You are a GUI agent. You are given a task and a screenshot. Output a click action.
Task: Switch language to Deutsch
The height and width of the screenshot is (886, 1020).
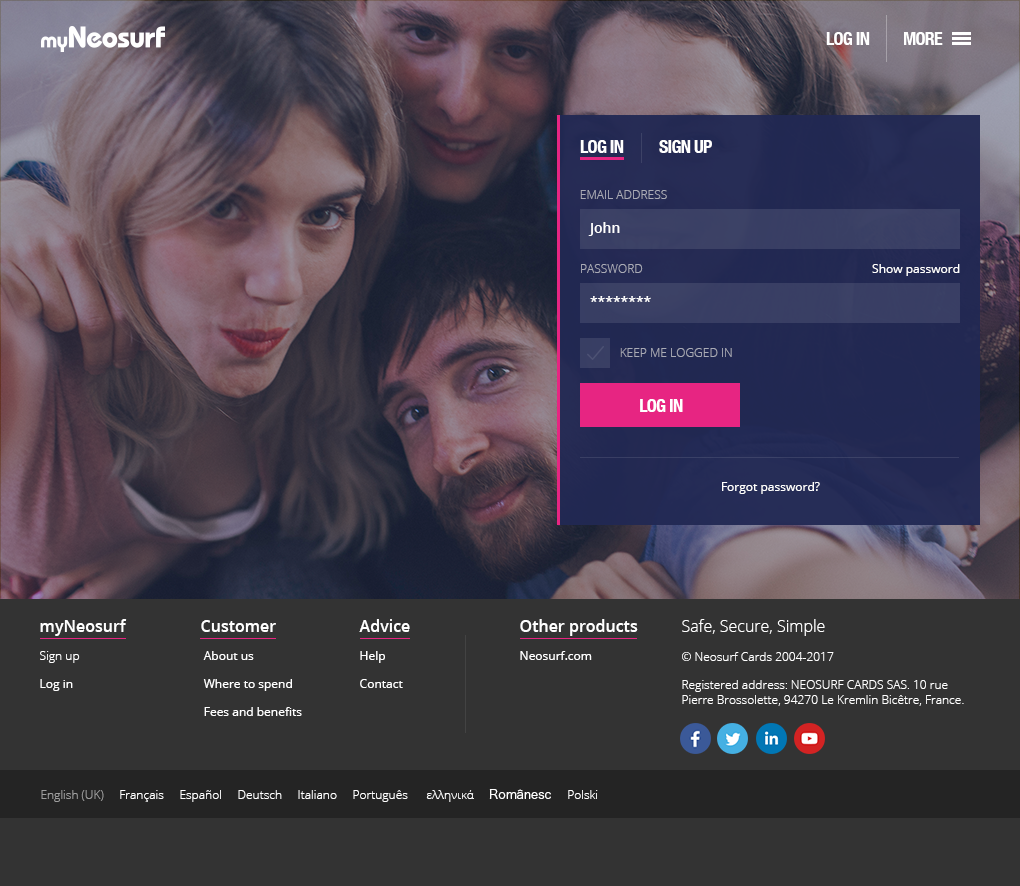[x=260, y=794]
